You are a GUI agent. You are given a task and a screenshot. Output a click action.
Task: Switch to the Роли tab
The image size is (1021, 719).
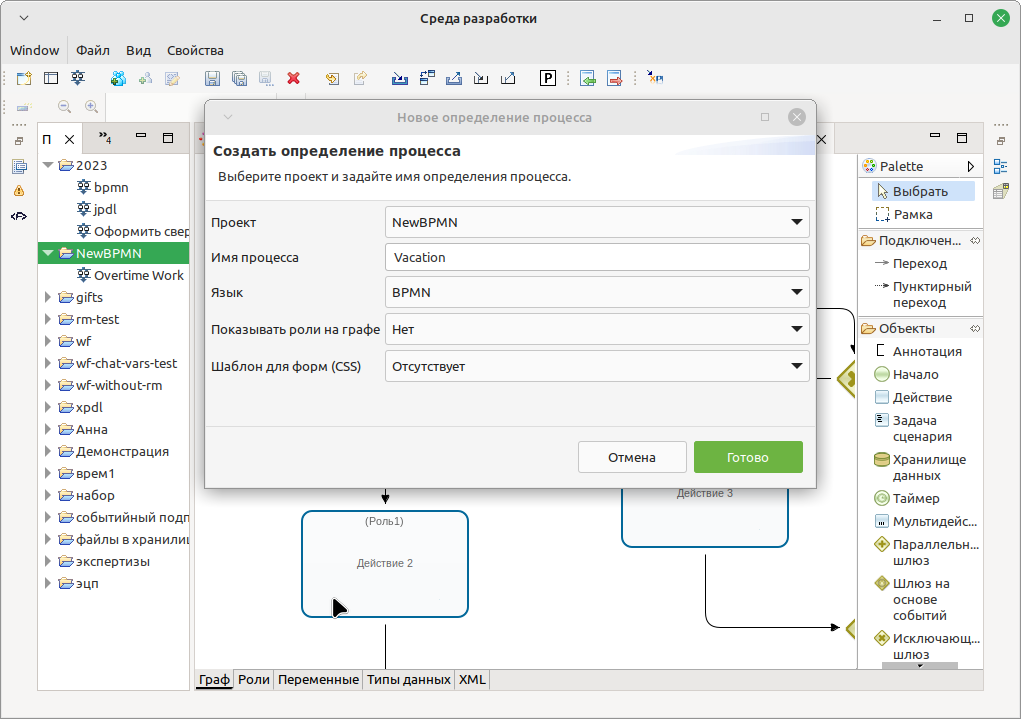click(254, 680)
